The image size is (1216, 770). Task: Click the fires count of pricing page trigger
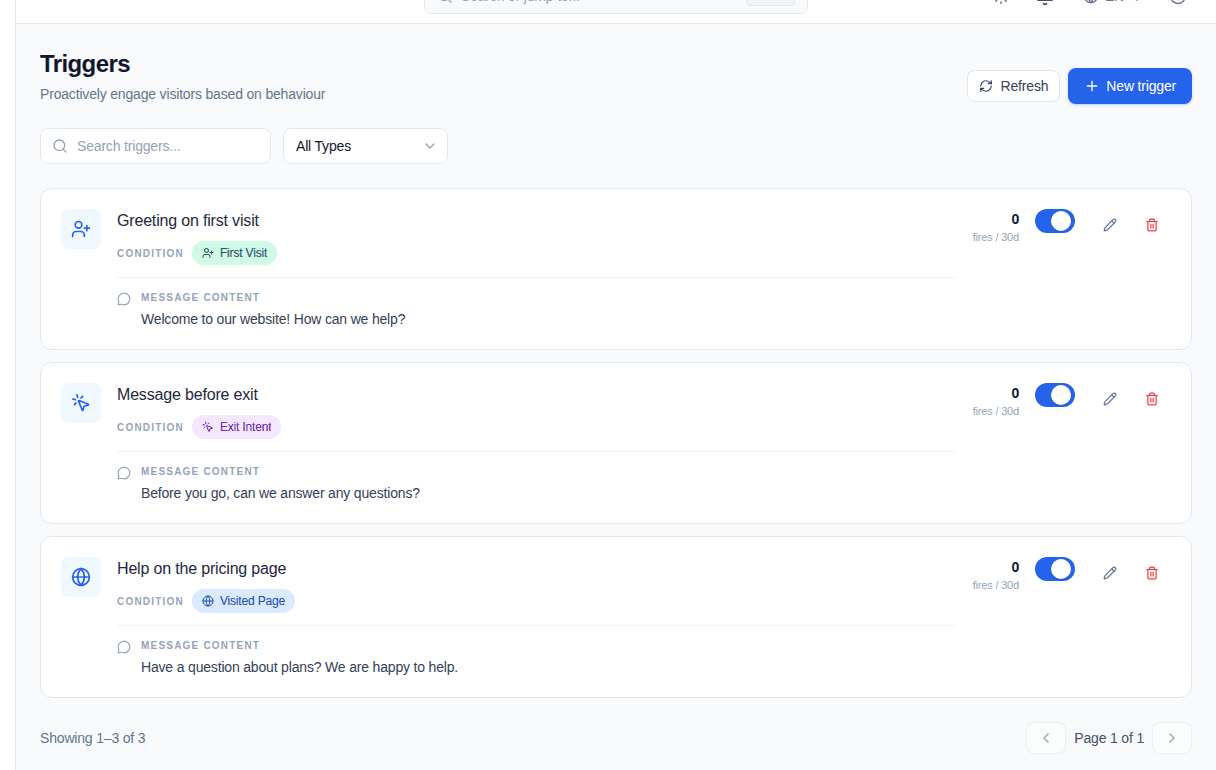click(x=1015, y=567)
